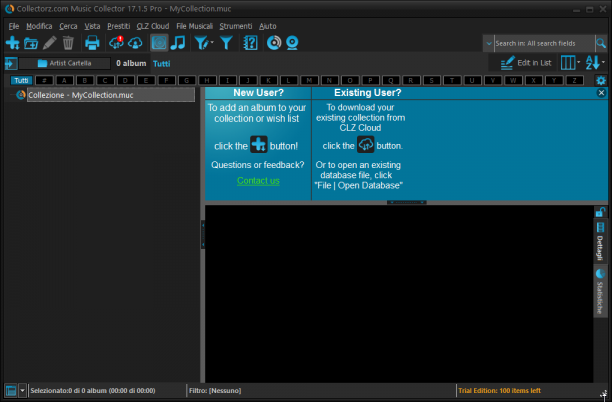The height and width of the screenshot is (402, 612).
Task: Open the help notebook question-mark icon
Action: pyautogui.click(x=250, y=43)
